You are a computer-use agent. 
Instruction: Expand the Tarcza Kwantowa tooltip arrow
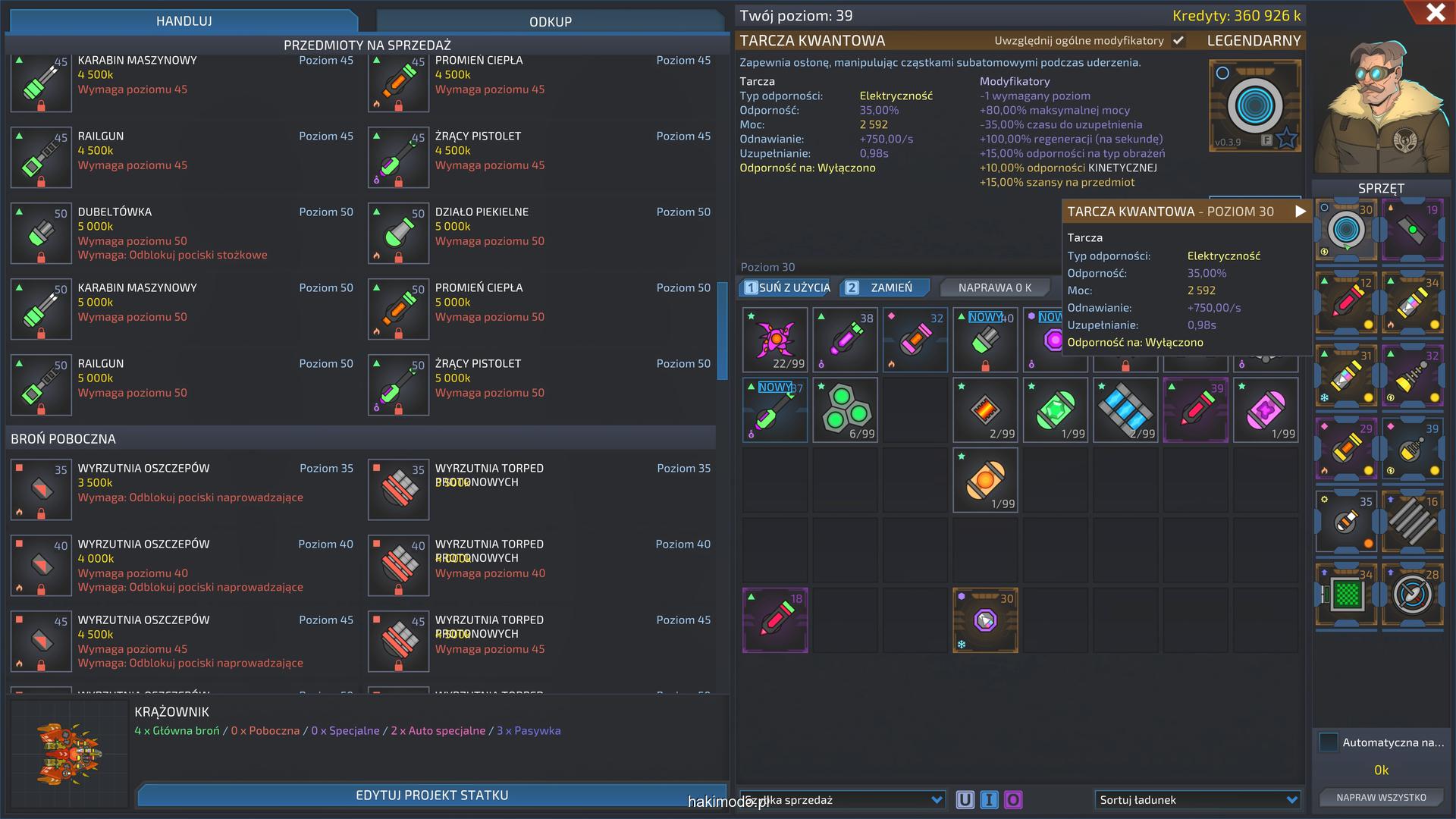coord(1301,212)
